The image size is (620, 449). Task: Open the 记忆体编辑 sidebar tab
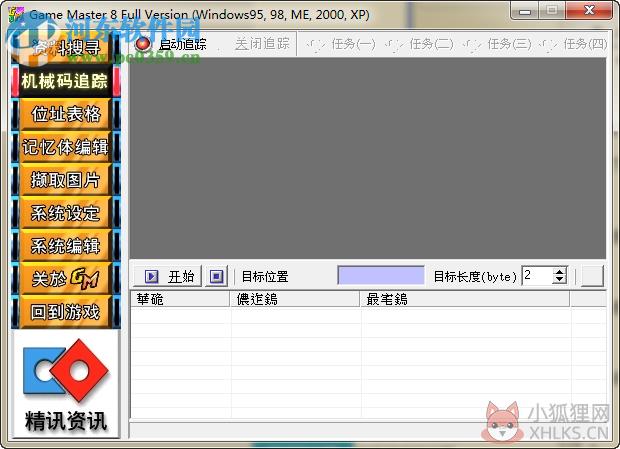pyautogui.click(x=66, y=147)
